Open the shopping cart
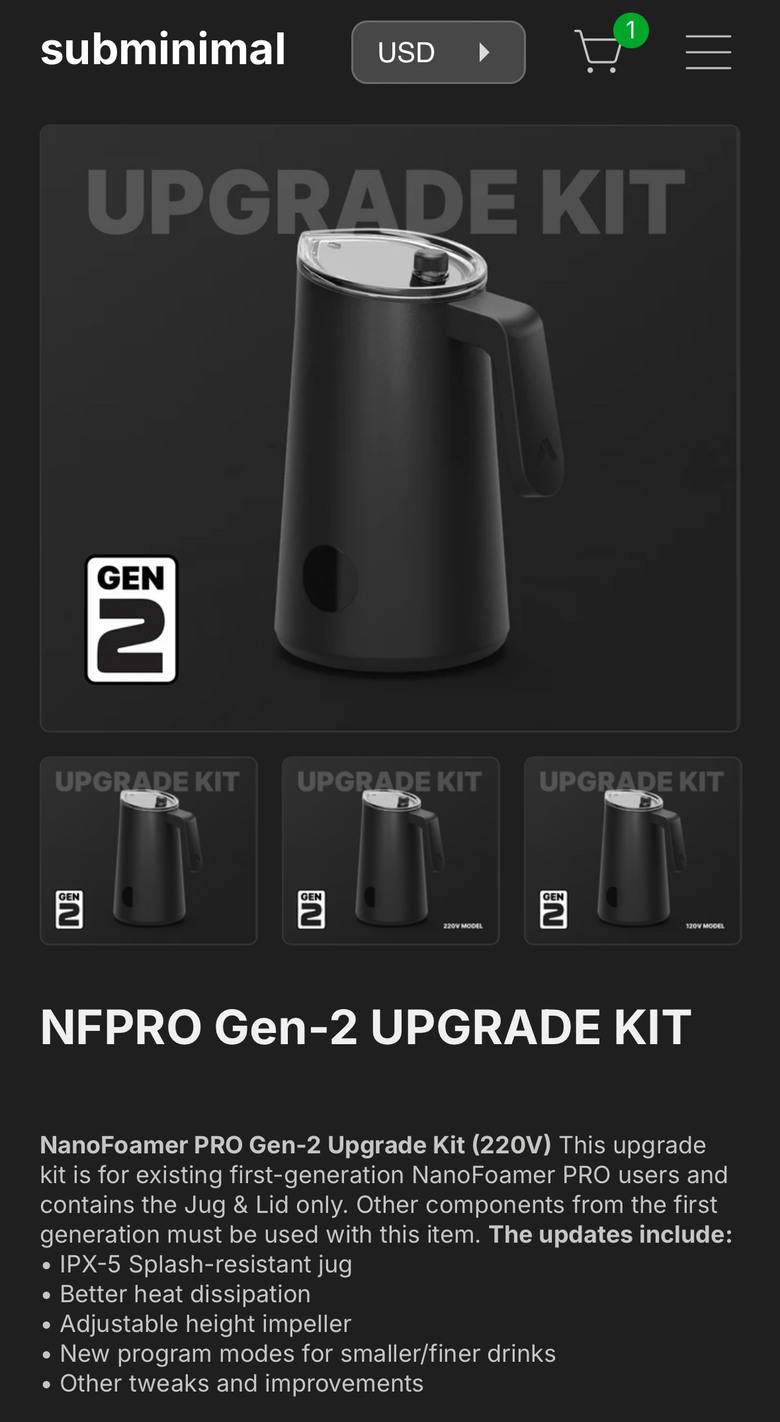 coord(599,51)
